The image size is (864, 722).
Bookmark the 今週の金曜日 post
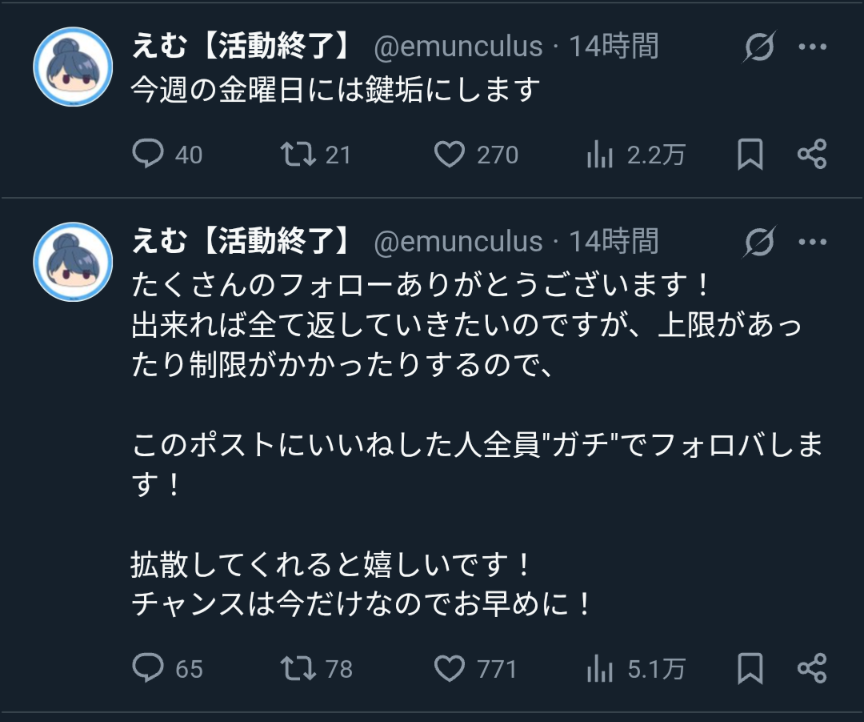pyautogui.click(x=750, y=154)
